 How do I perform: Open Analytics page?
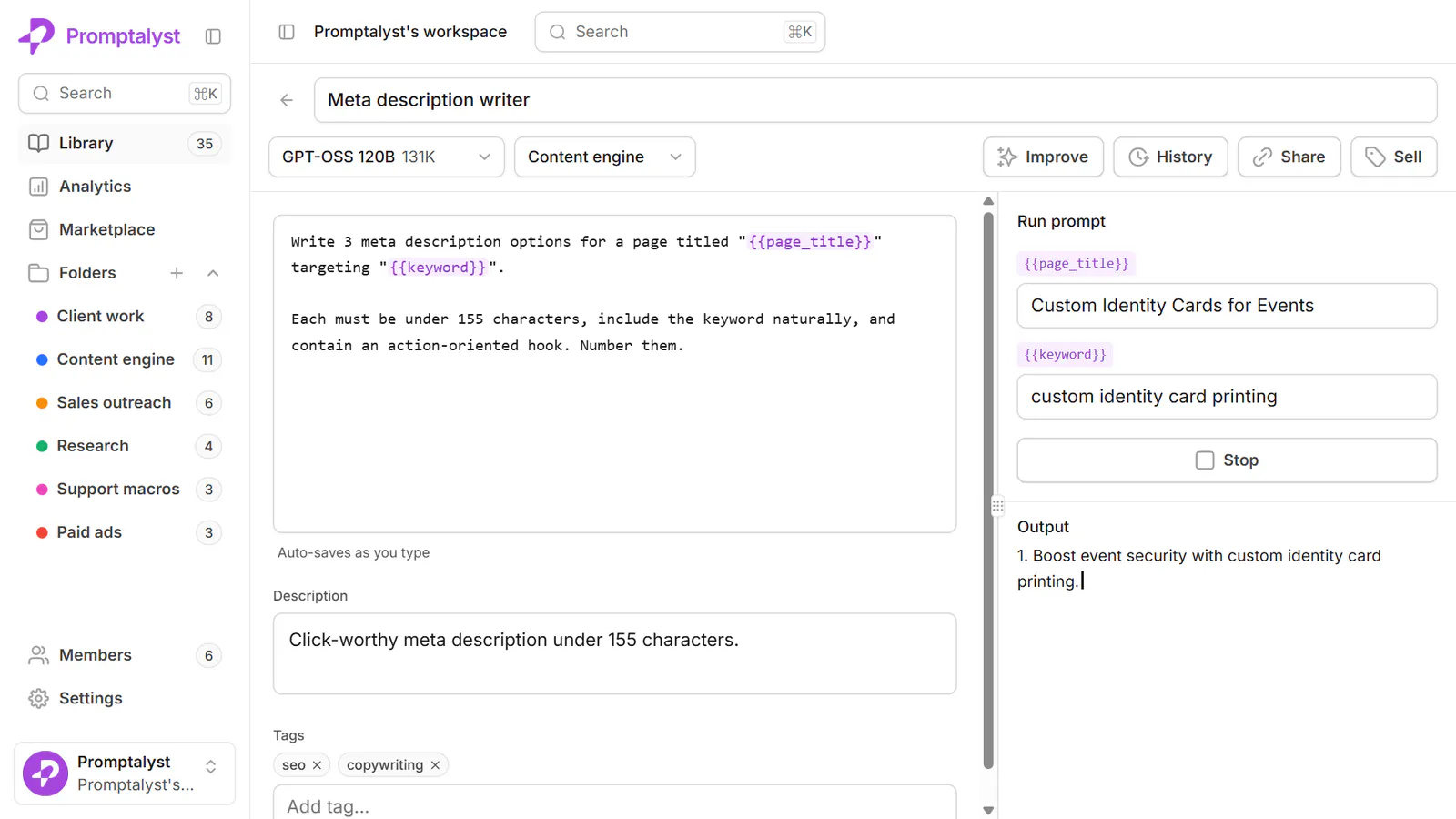coord(125,187)
